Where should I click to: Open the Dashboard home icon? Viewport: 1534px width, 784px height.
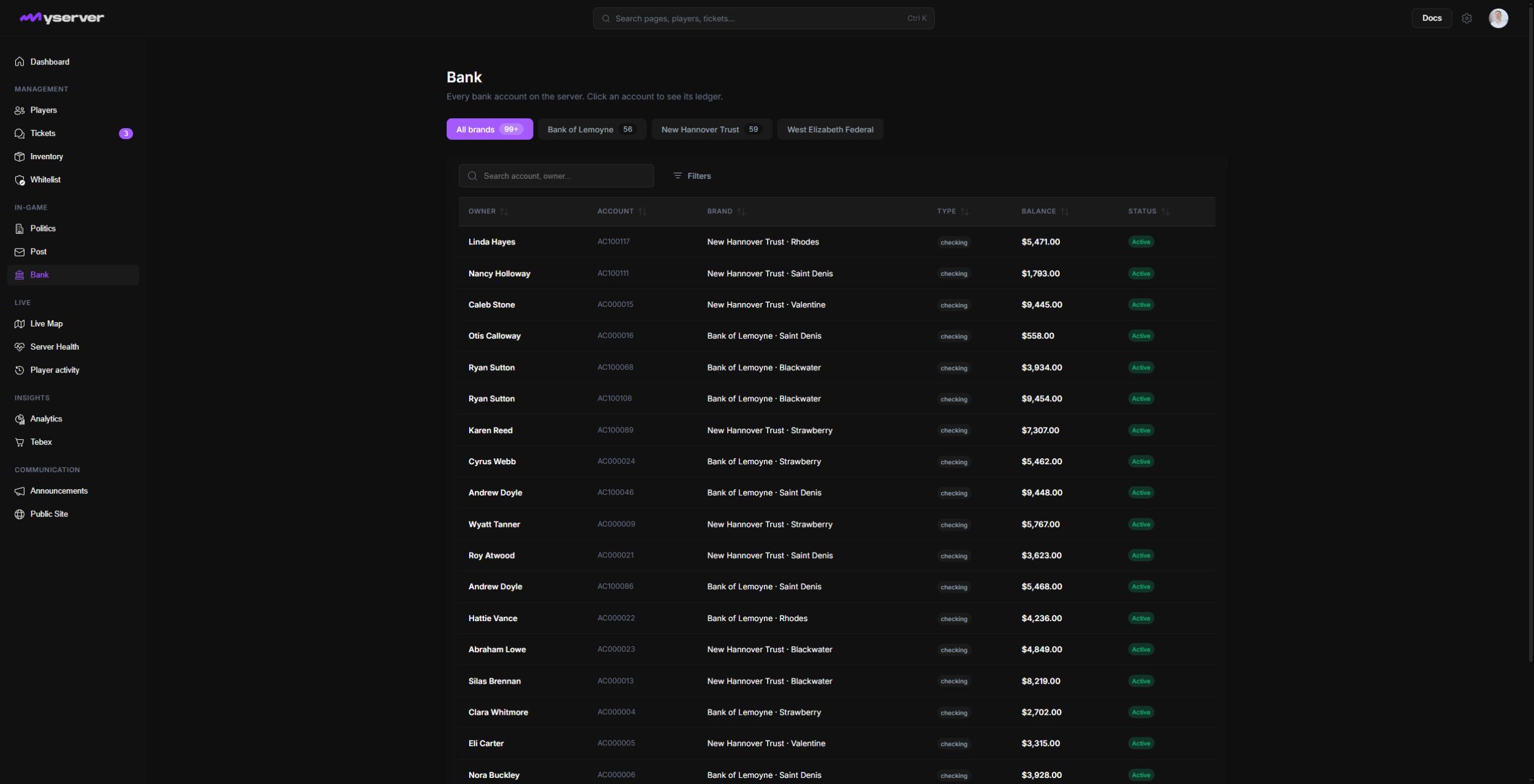pyautogui.click(x=20, y=62)
